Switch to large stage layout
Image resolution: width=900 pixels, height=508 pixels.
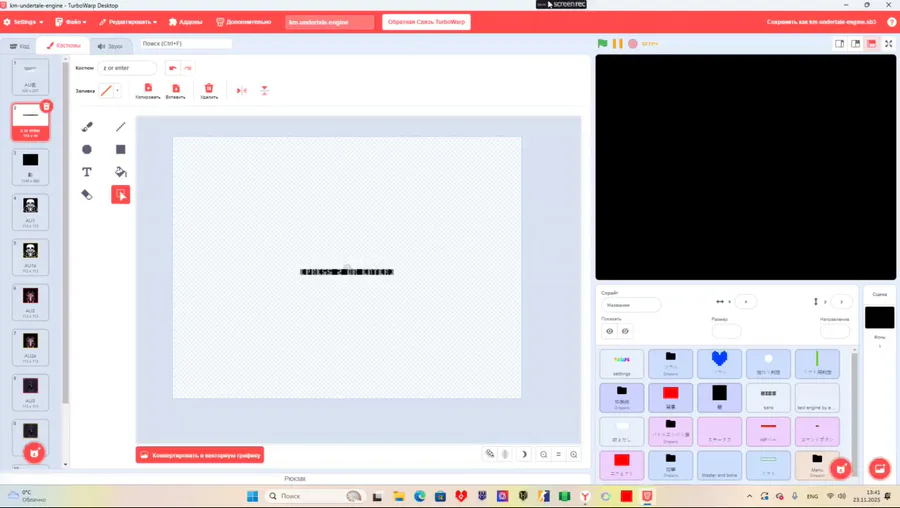pos(871,44)
